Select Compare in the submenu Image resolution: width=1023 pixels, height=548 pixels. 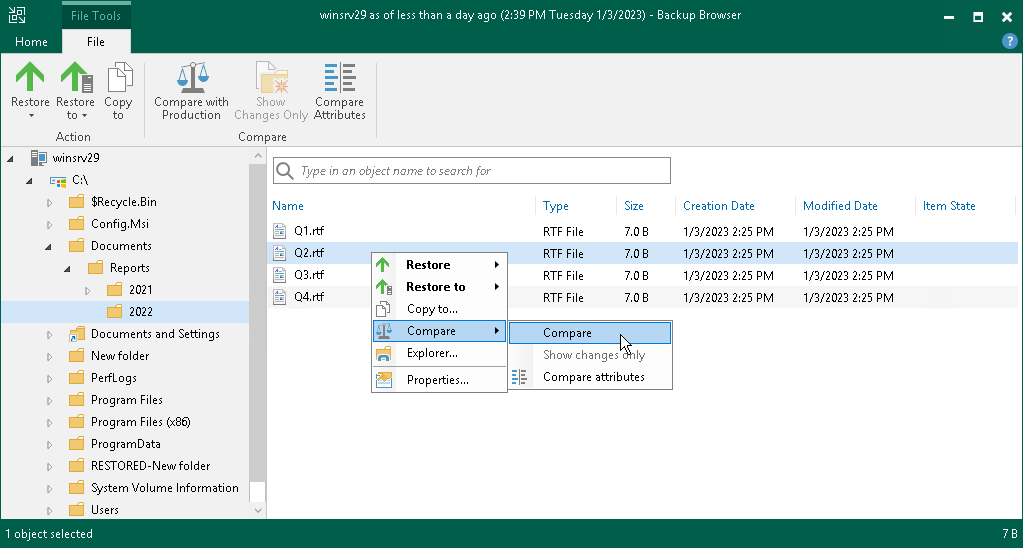(x=590, y=333)
